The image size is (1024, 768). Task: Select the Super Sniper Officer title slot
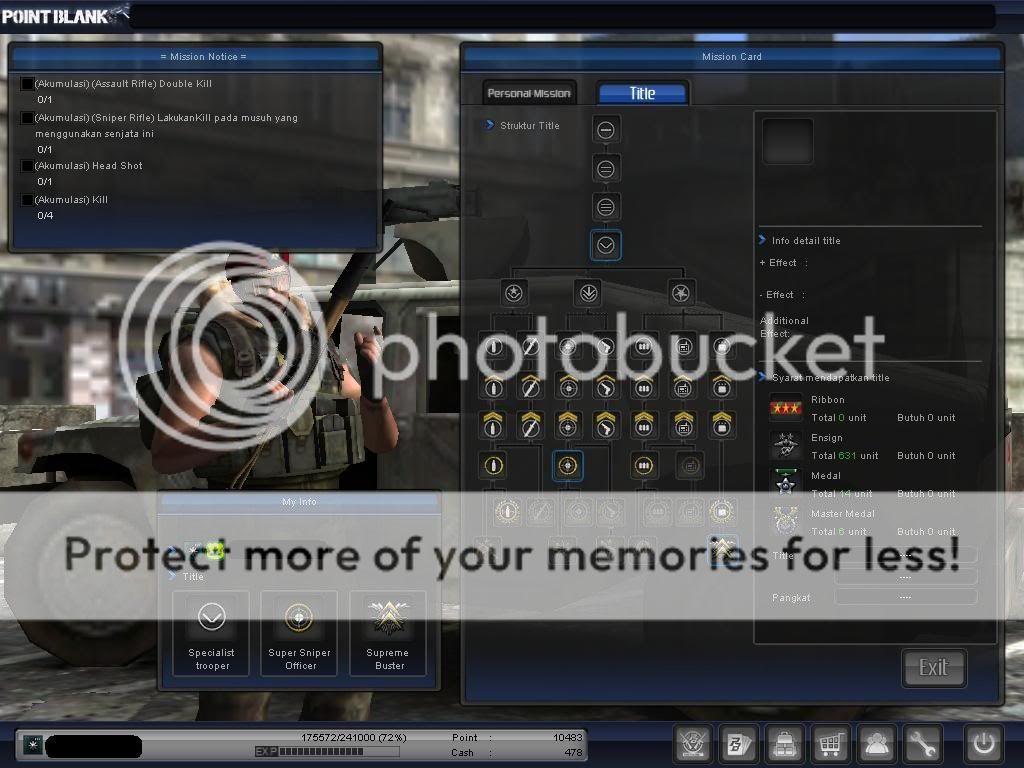(299, 633)
